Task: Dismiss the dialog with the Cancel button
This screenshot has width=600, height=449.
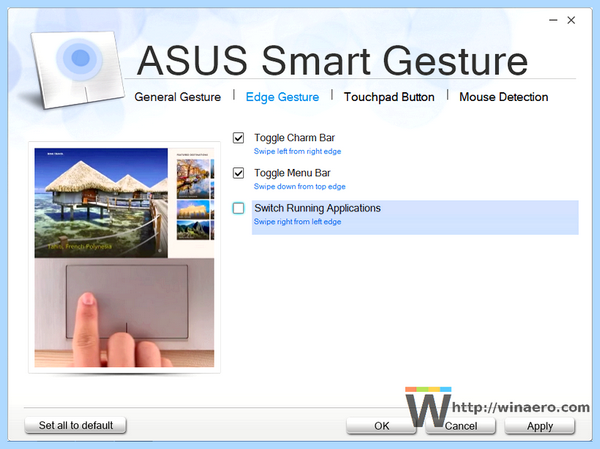Action: coord(461,426)
